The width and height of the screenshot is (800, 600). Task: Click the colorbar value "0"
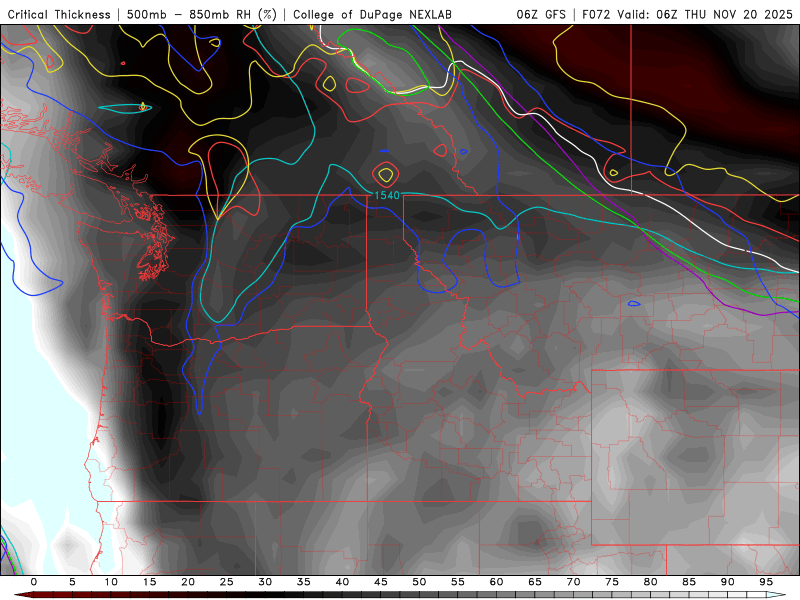pyautogui.click(x=34, y=582)
